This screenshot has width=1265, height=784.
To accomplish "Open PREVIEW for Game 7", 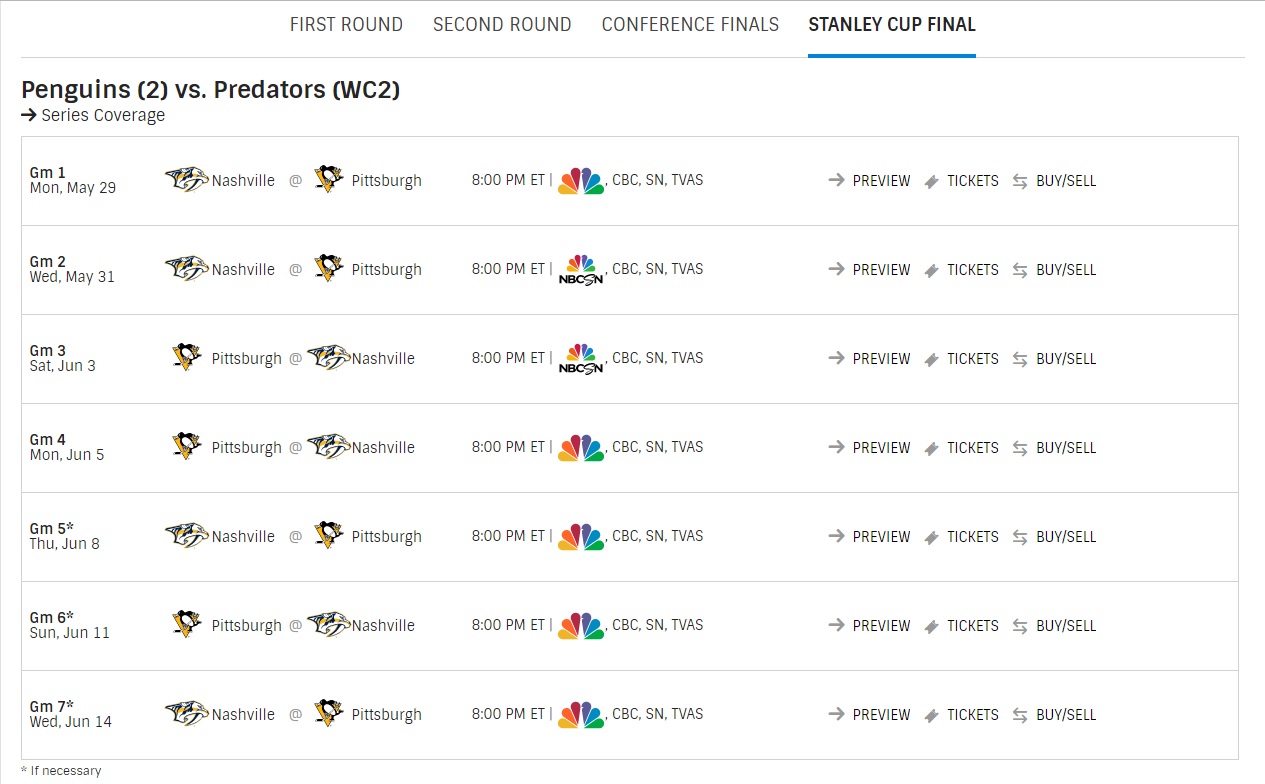I will 881,715.
